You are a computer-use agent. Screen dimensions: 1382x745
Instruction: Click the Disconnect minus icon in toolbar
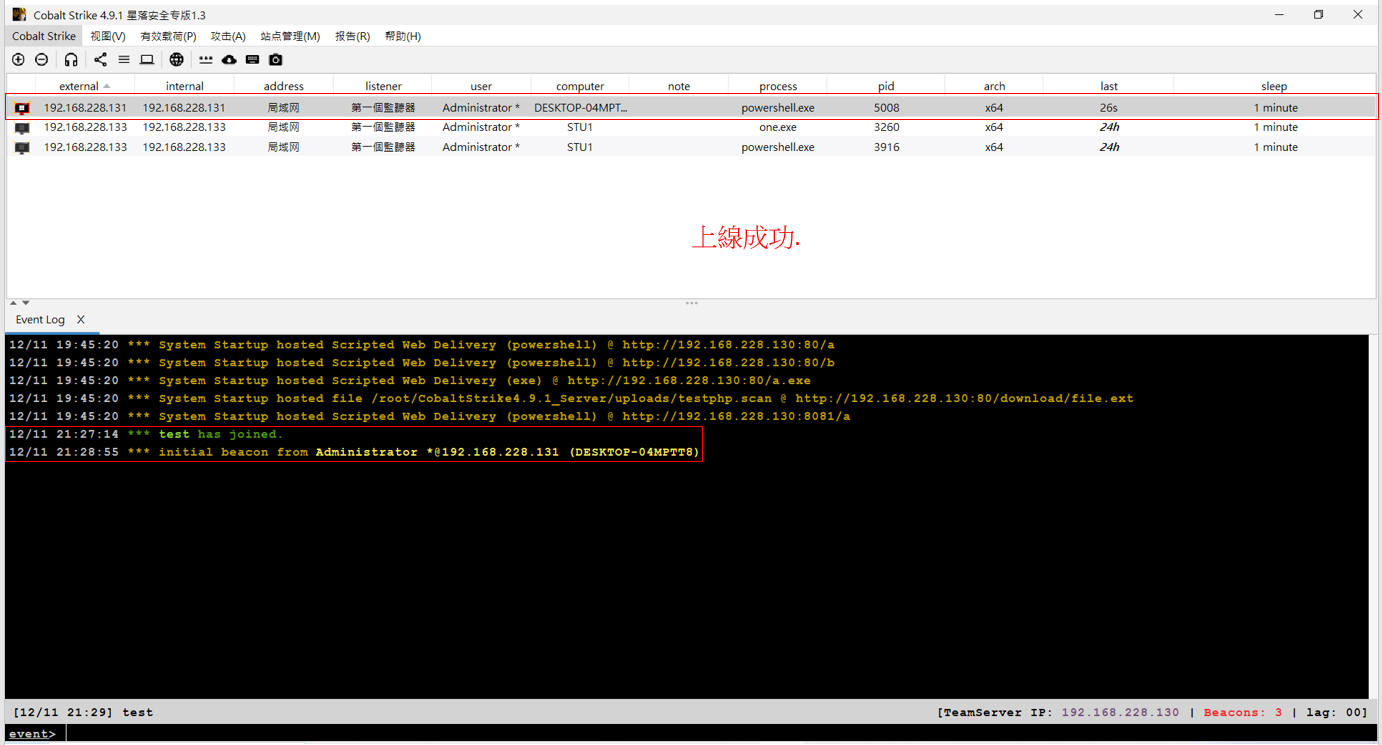pyautogui.click(x=42, y=60)
